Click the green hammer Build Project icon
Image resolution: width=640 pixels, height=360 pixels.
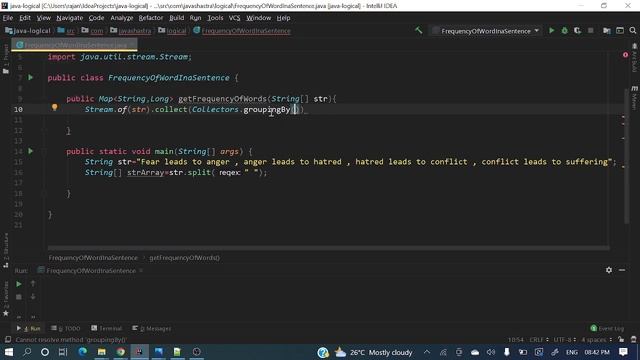(x=418, y=31)
